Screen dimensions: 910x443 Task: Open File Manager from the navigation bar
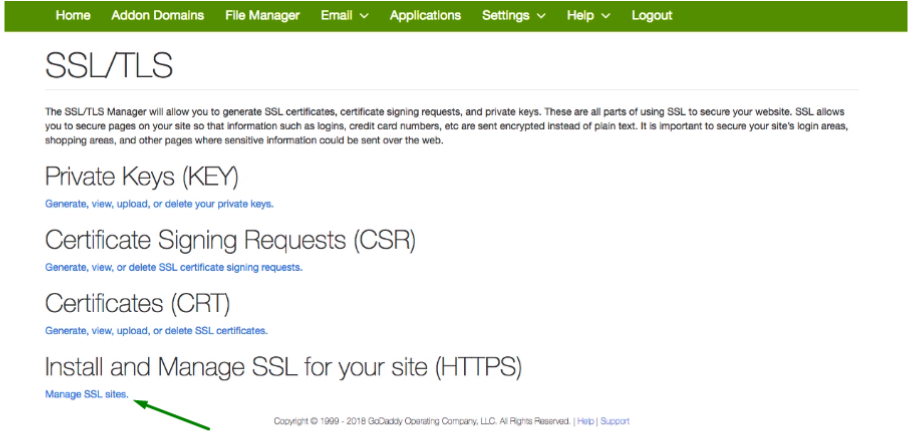pyautogui.click(x=262, y=16)
